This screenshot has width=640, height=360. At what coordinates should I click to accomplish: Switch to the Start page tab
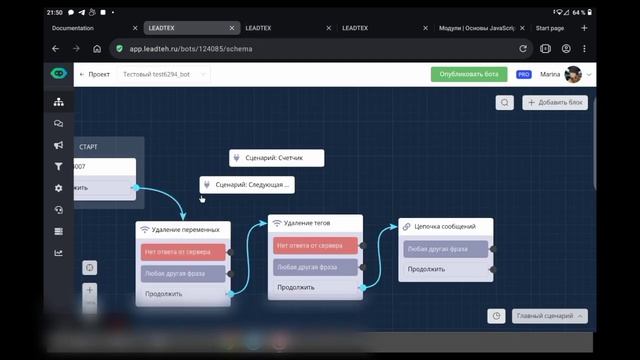549,28
